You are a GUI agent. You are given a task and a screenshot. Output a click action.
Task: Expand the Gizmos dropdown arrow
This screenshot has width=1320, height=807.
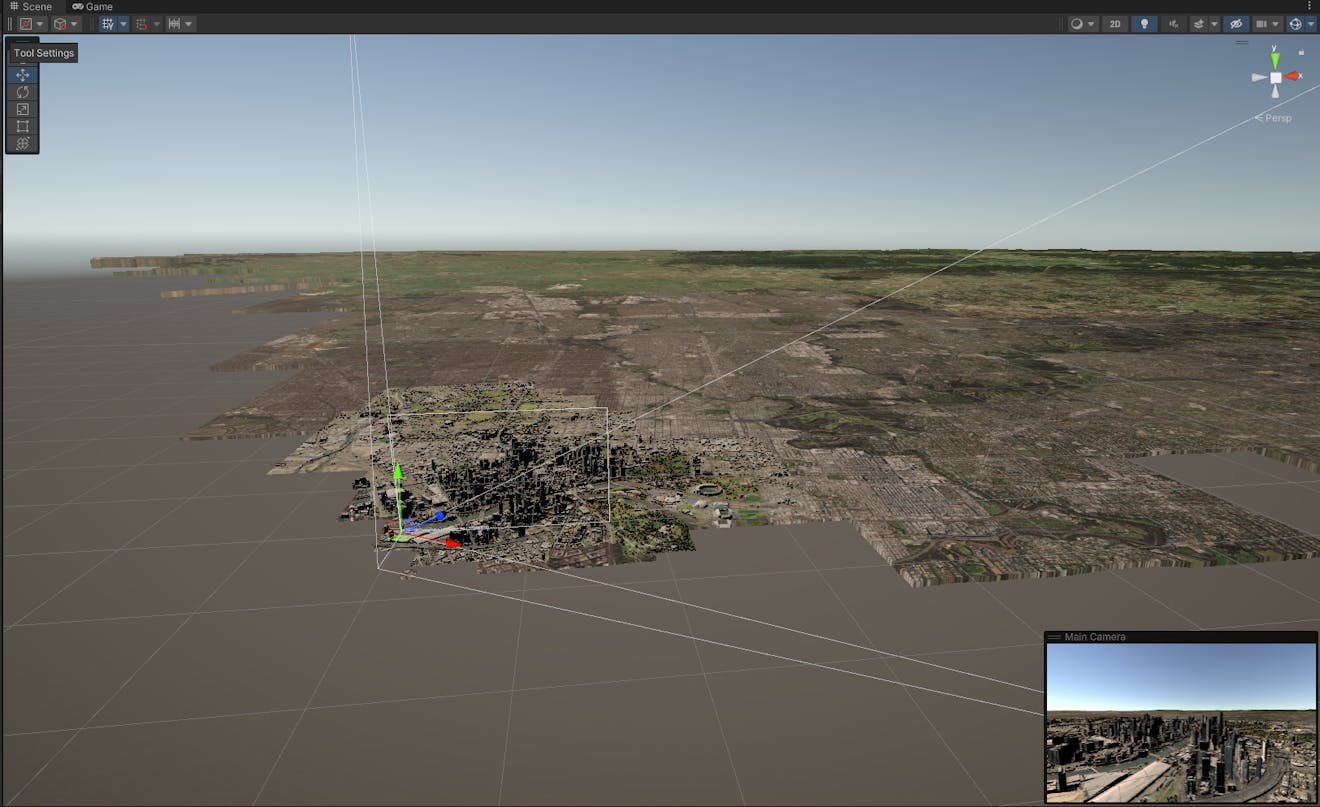[x=1311, y=24]
